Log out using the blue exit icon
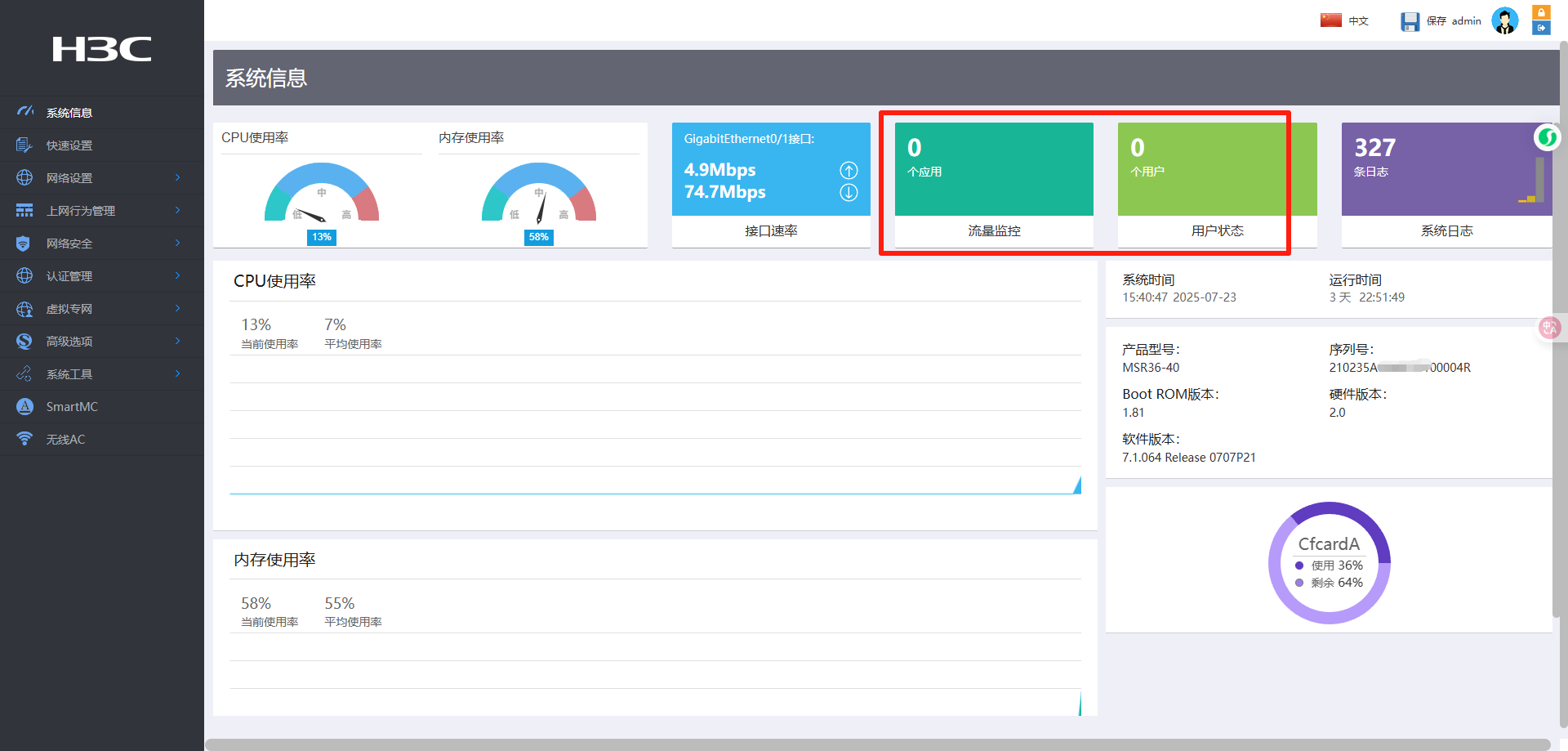This screenshot has height=751, width=1568. tap(1541, 29)
